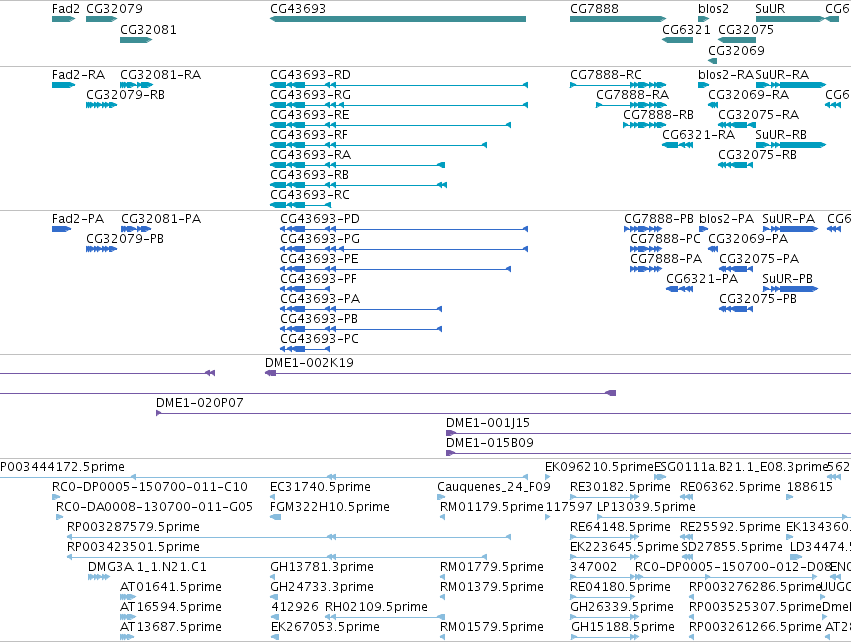The image size is (851, 642).
Task: Click protein CG7888-PA
Action: coord(646,269)
